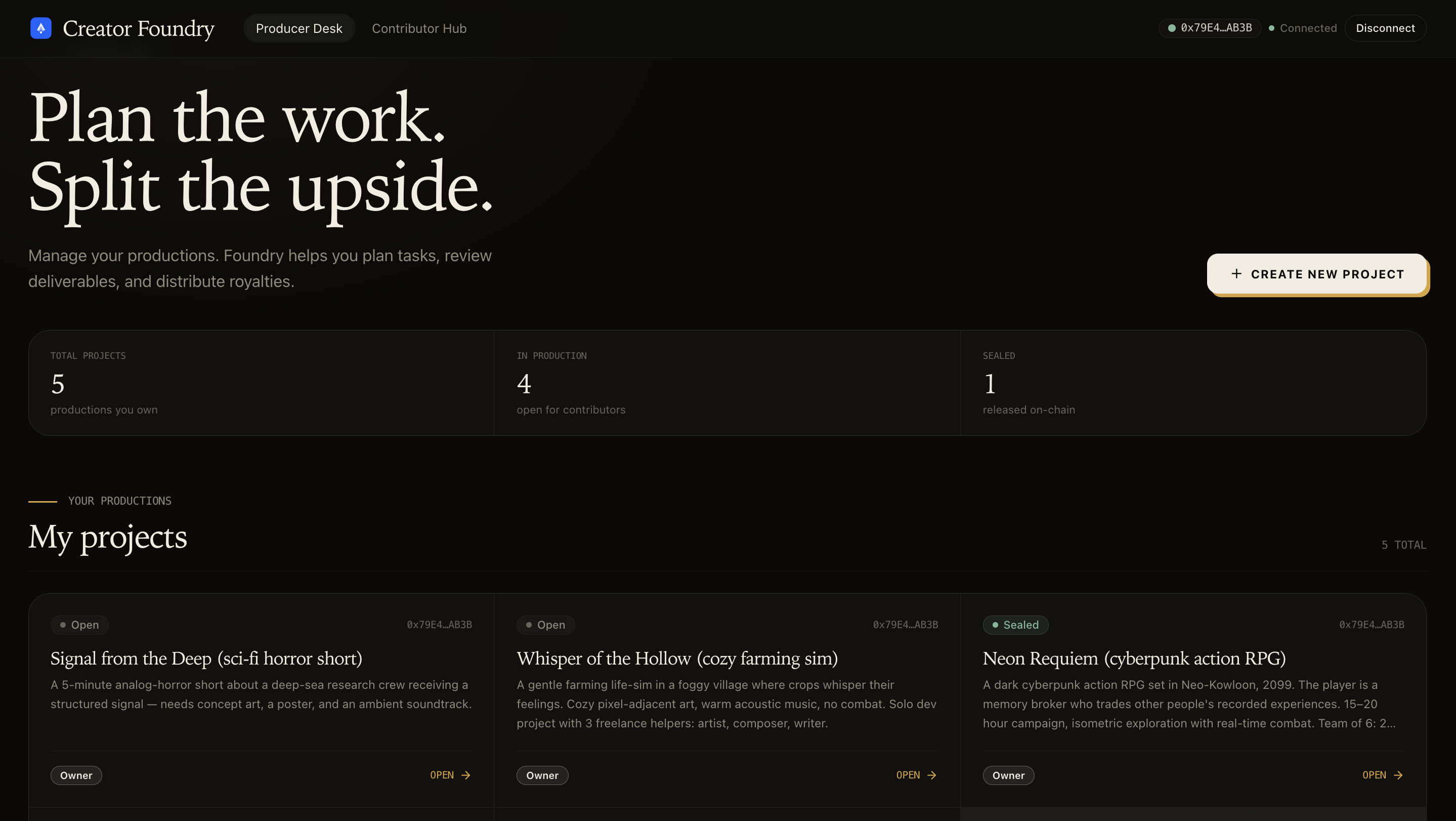Click the Connected status indicator

(x=1303, y=28)
